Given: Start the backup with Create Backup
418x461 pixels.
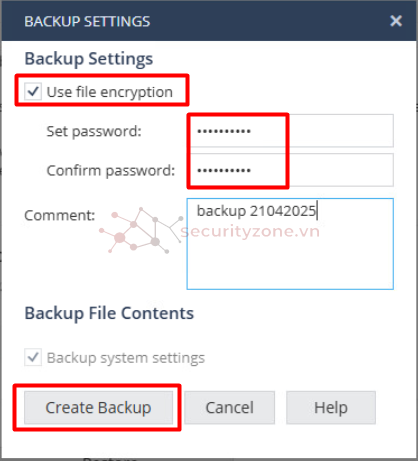Looking at the screenshot, I should point(98,407).
